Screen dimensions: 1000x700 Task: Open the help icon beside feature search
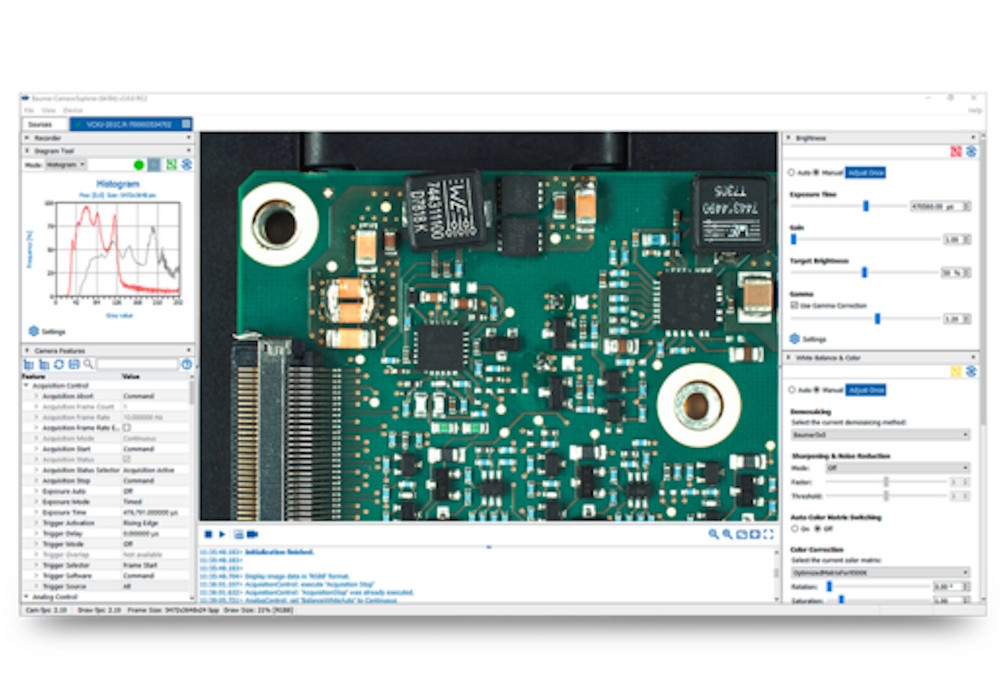point(186,364)
